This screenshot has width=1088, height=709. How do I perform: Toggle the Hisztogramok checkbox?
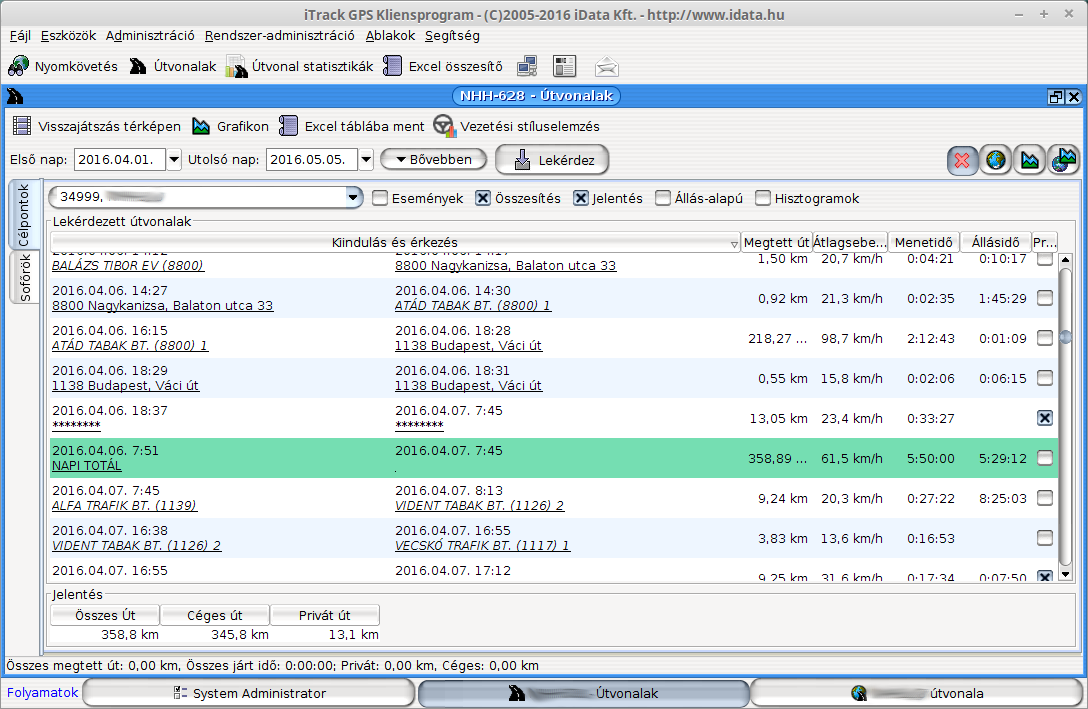763,199
